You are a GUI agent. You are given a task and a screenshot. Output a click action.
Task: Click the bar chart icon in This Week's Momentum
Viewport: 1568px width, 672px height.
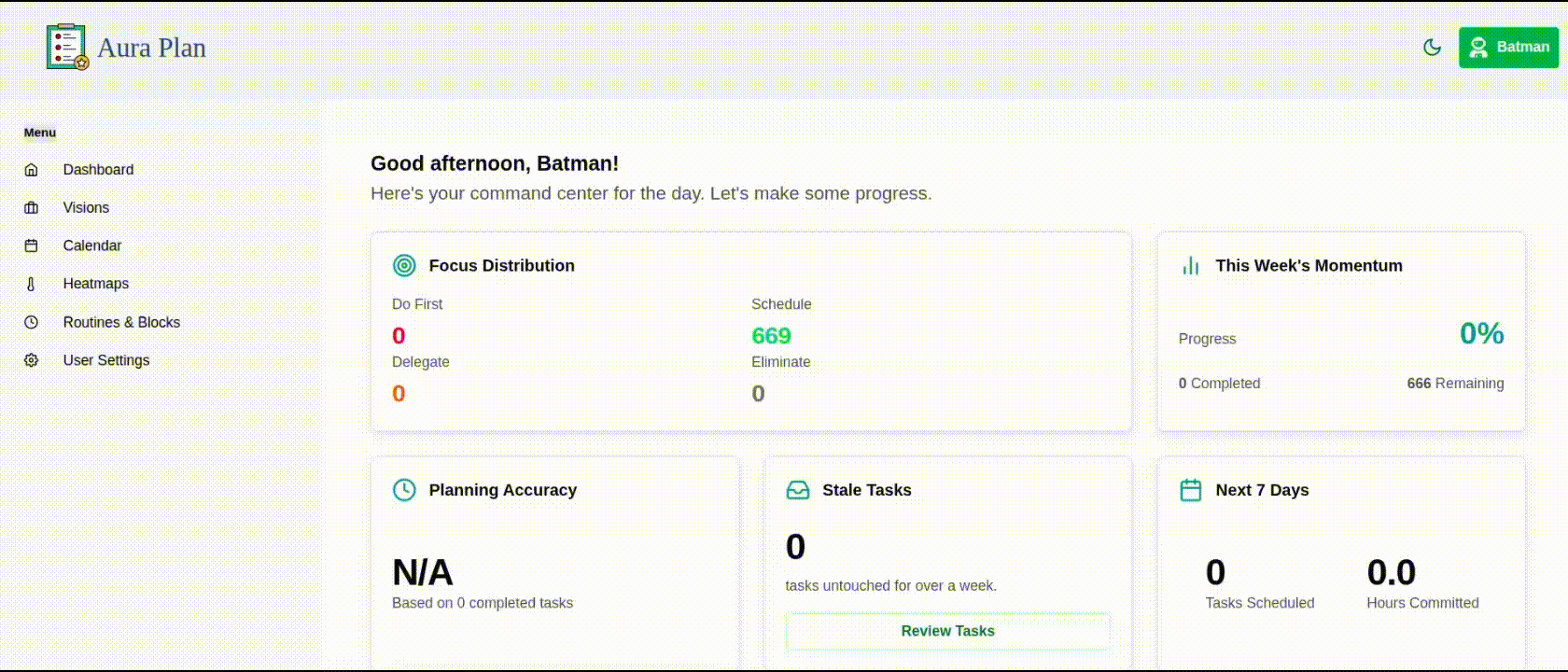[x=1191, y=266]
